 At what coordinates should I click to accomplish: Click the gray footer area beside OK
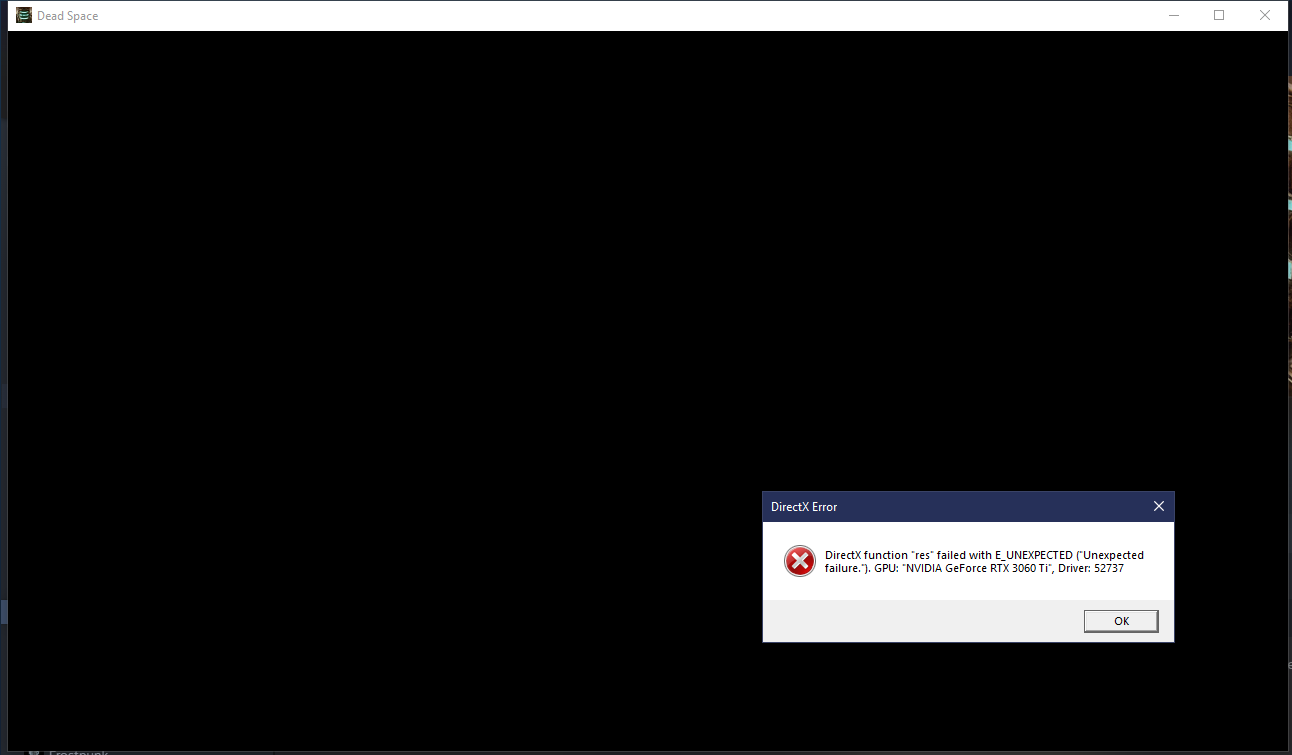920,621
